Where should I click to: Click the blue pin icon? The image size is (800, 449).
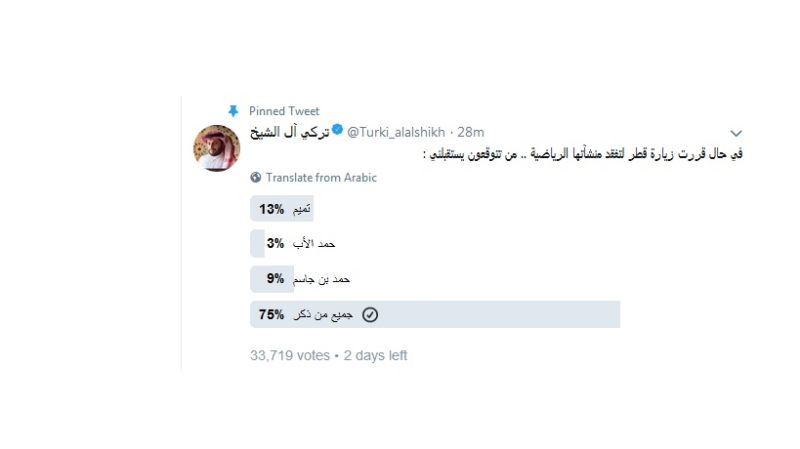point(233,111)
